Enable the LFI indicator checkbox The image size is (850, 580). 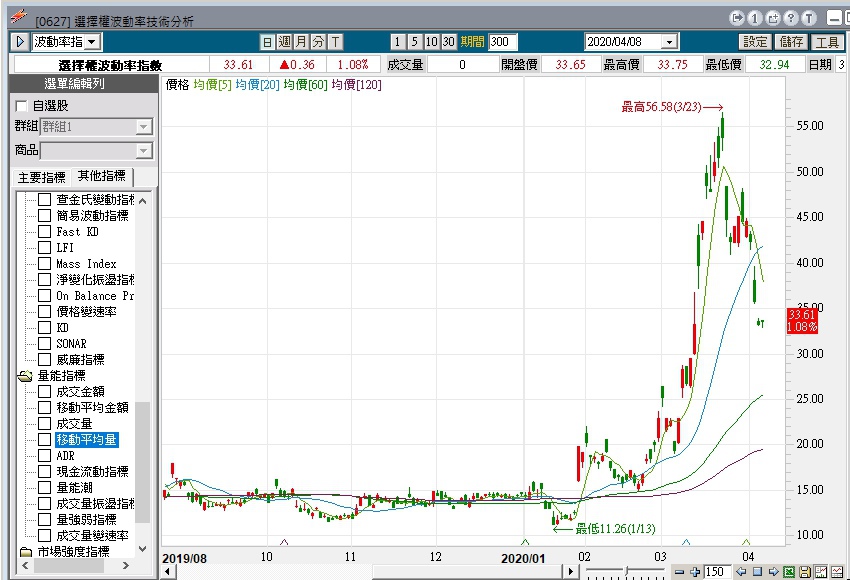tap(44, 248)
